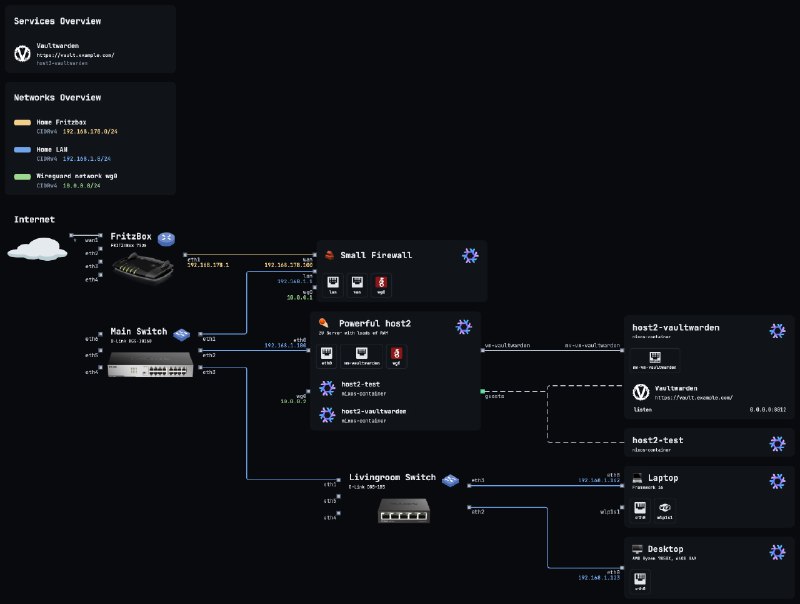The width and height of the screenshot is (800, 604).
Task: Click the vaultwarden interface icon in Powerful host2
Action: (x=361, y=356)
